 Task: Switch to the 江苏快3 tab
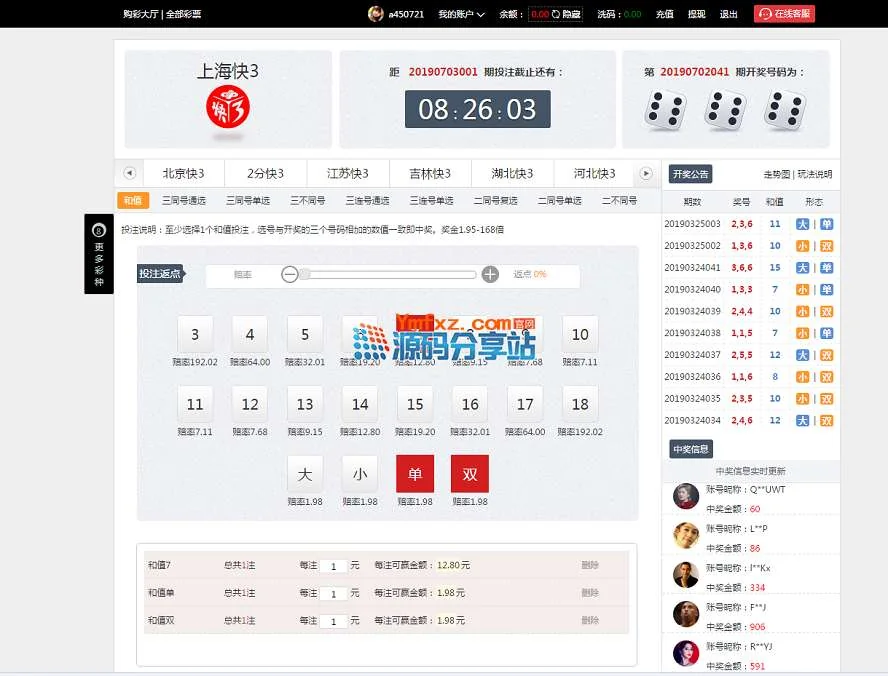pyautogui.click(x=347, y=173)
